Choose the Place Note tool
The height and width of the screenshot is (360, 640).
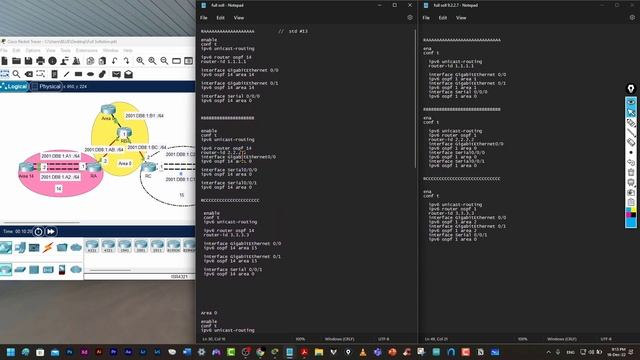pos(54,74)
